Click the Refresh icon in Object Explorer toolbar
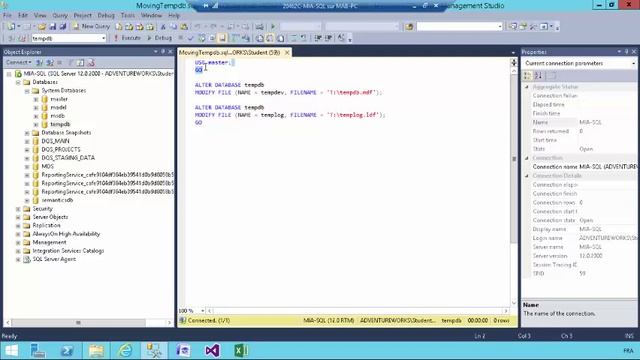The width and height of the screenshot is (640, 360). (x=80, y=62)
